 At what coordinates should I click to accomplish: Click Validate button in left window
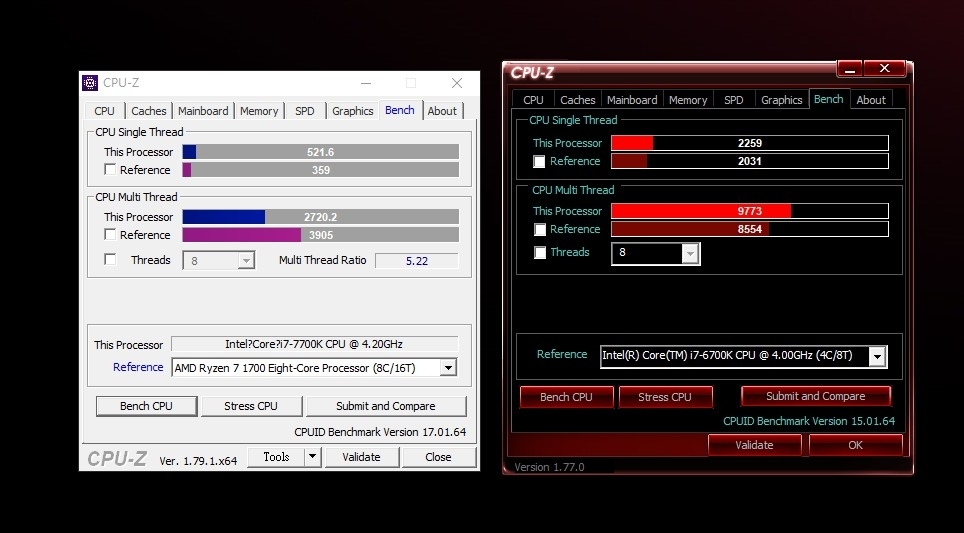tap(362, 457)
